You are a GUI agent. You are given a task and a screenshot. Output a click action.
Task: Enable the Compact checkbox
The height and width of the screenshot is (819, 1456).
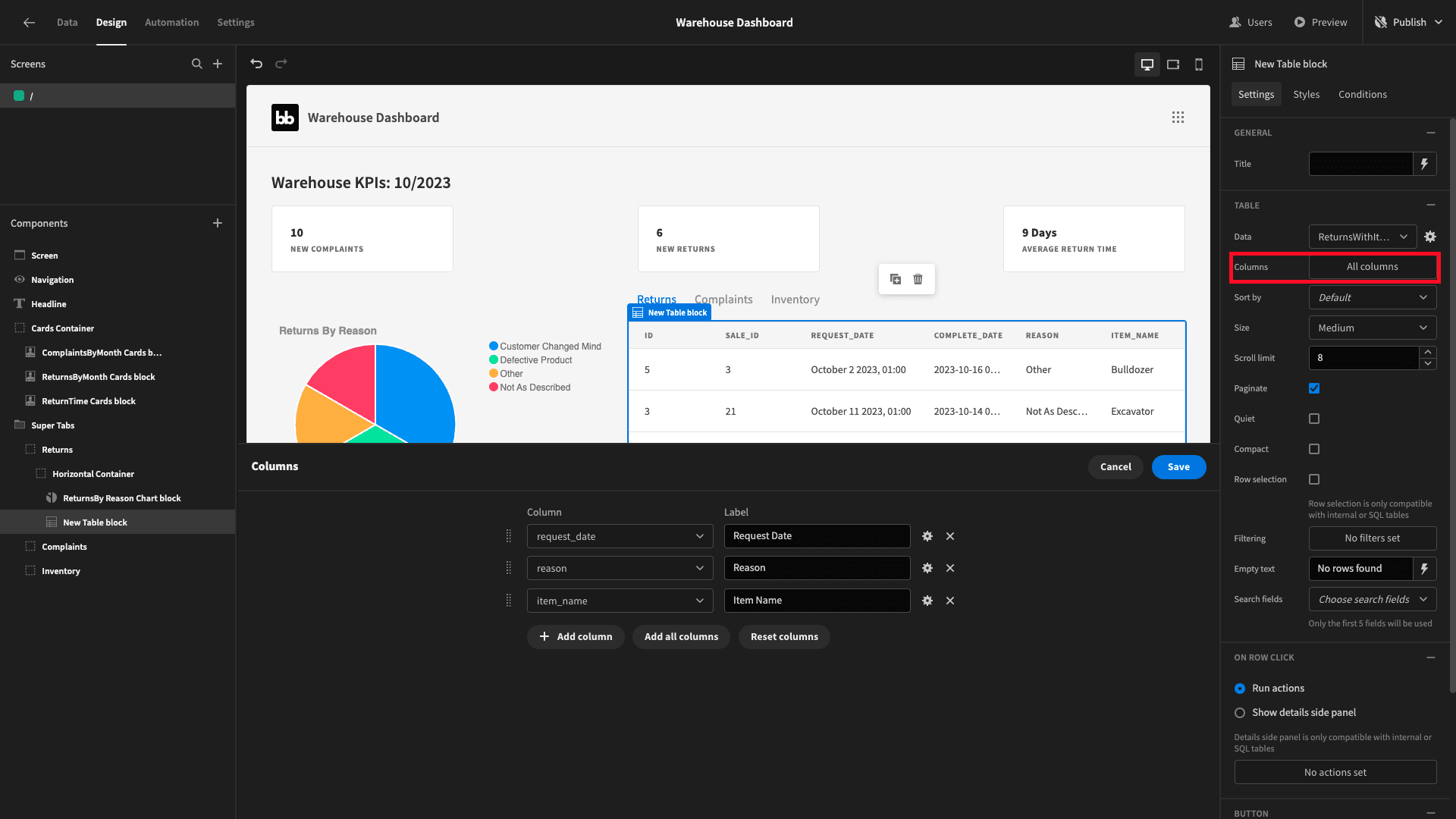pyautogui.click(x=1314, y=449)
